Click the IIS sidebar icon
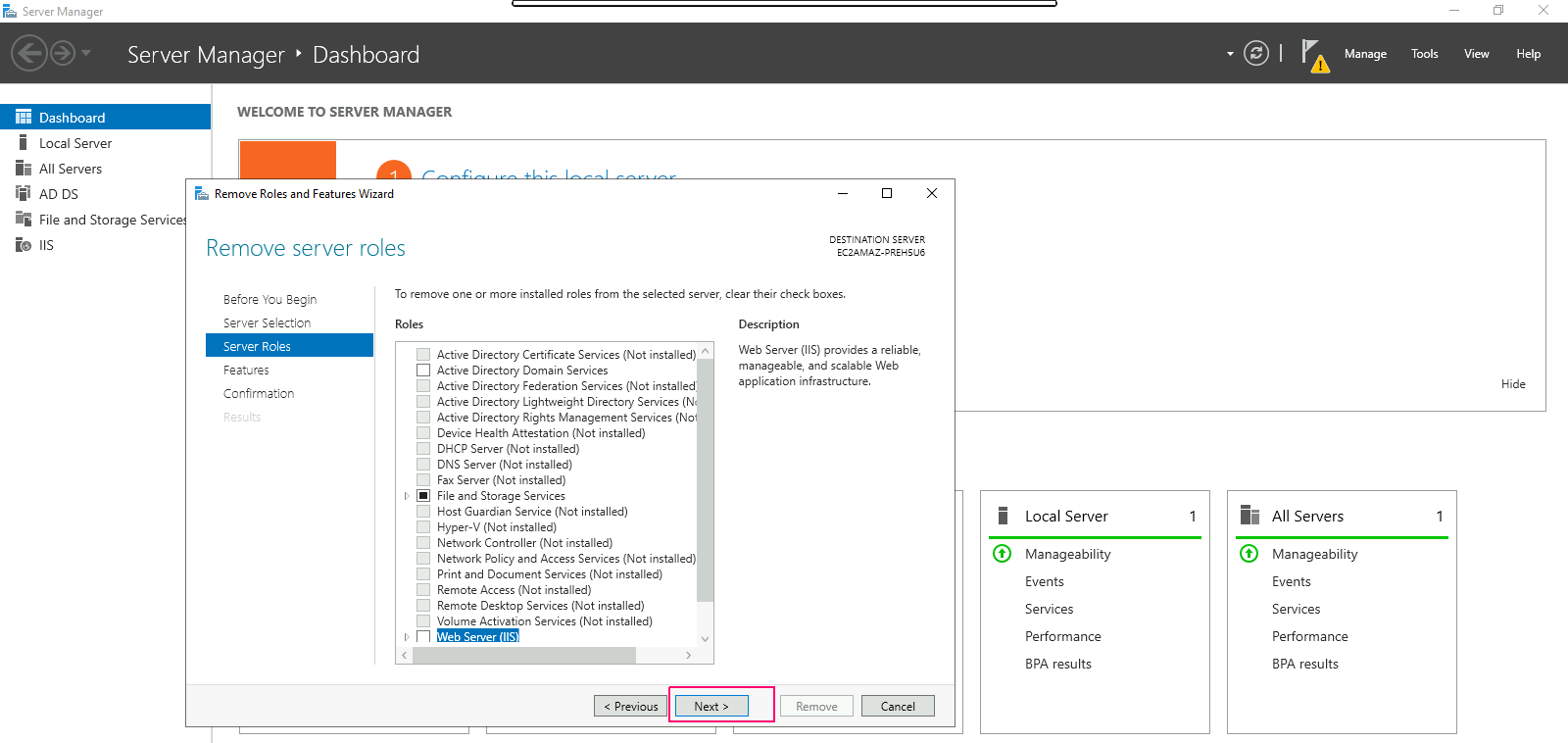This screenshot has width=1568, height=743. tap(24, 244)
